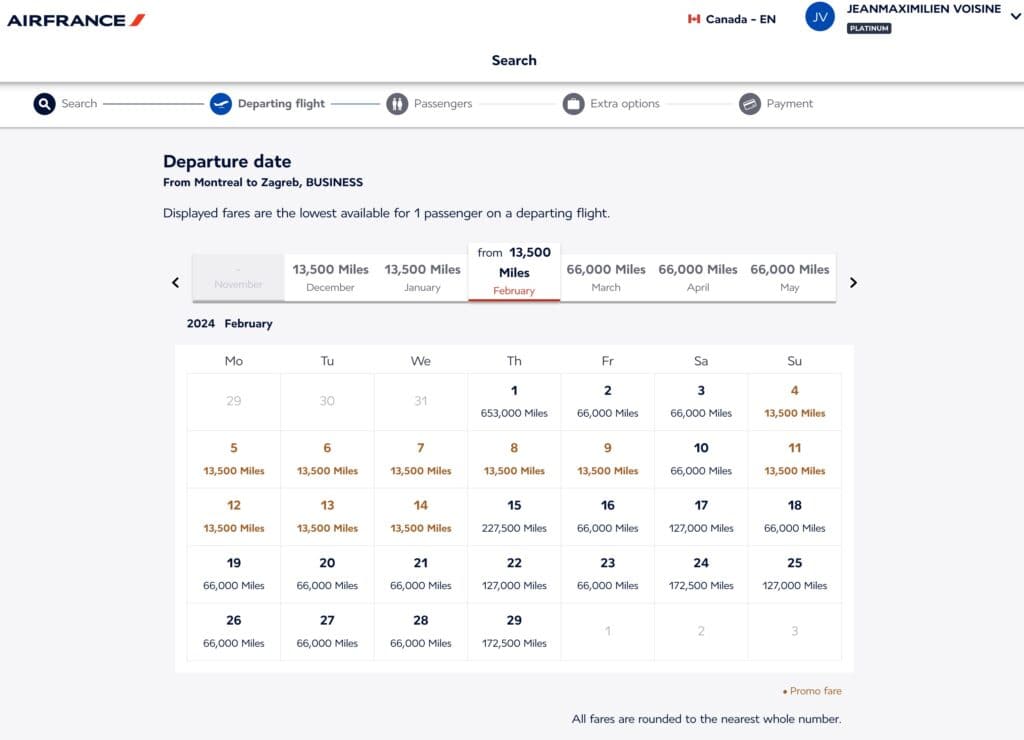The image size is (1024, 740).
Task: Switch to the January fares tab
Action: 422,277
